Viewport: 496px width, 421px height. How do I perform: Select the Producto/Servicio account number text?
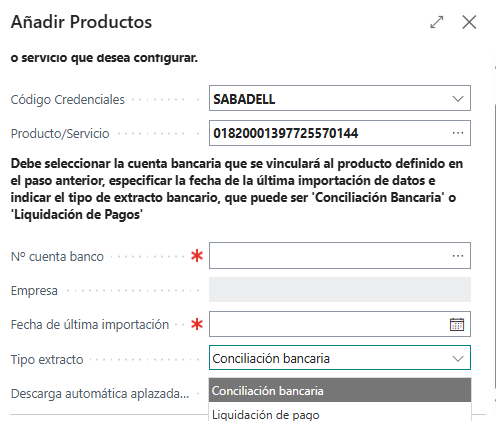click(x=286, y=133)
